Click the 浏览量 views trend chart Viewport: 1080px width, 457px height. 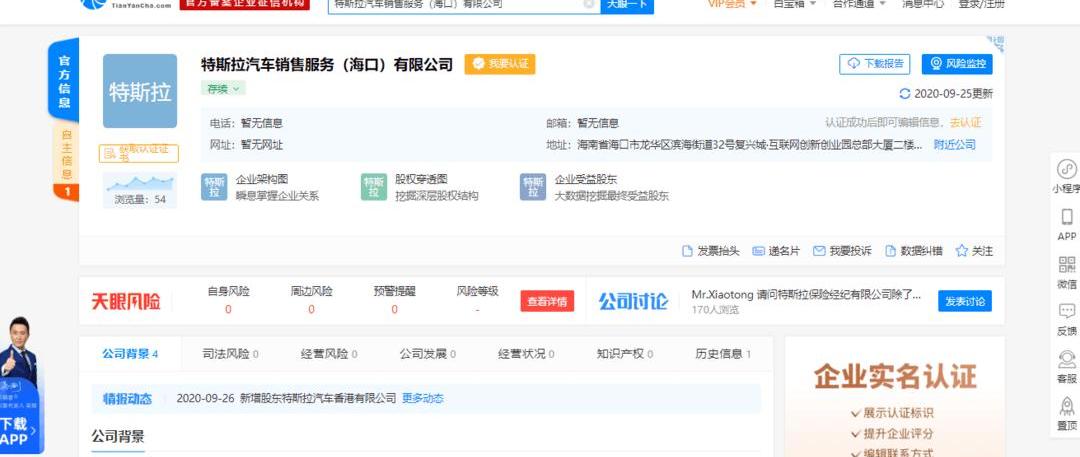(x=140, y=183)
